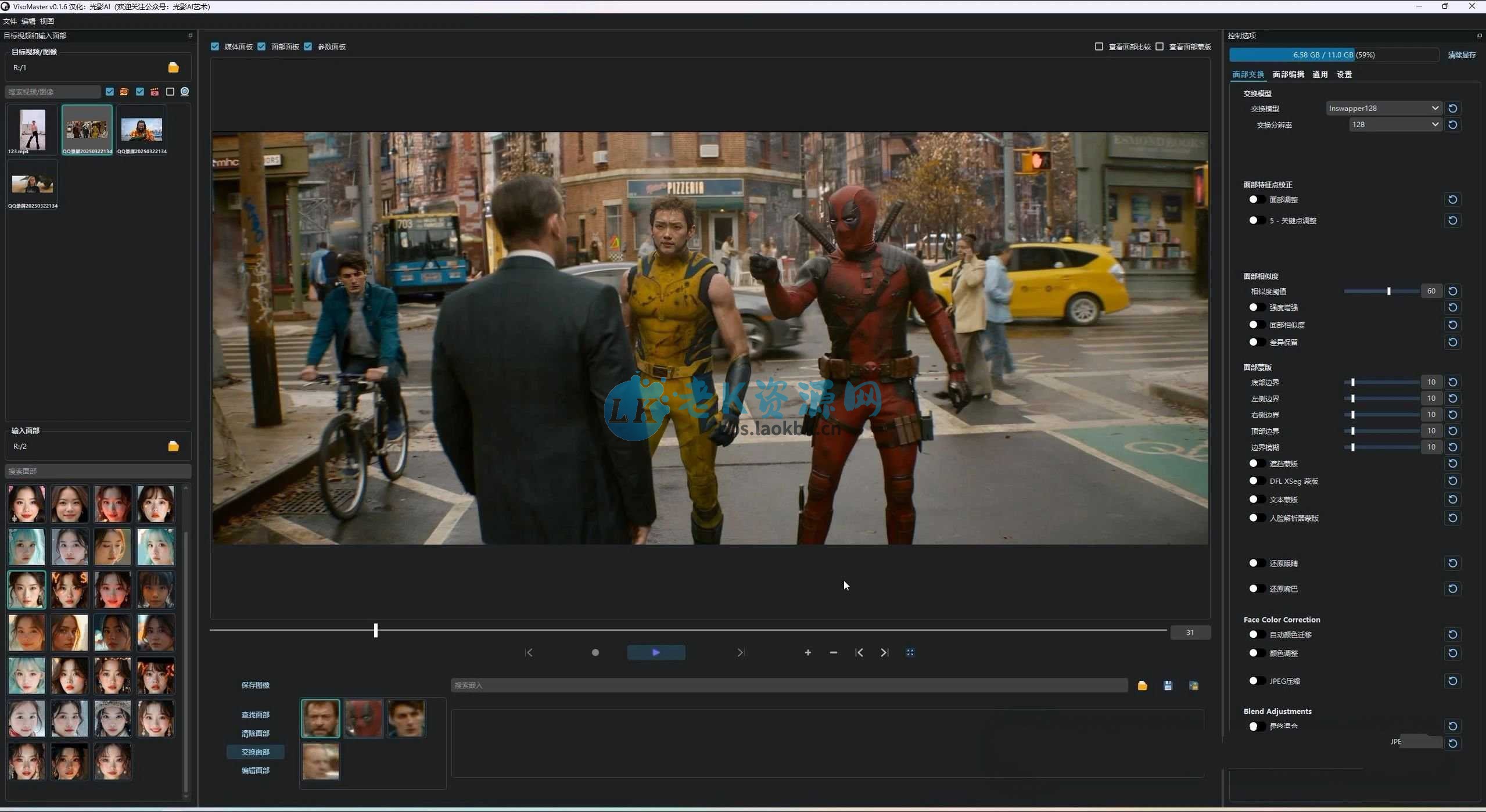The height and width of the screenshot is (812, 1486).
Task: Switch to 面部编辑 tab
Action: tap(1288, 74)
